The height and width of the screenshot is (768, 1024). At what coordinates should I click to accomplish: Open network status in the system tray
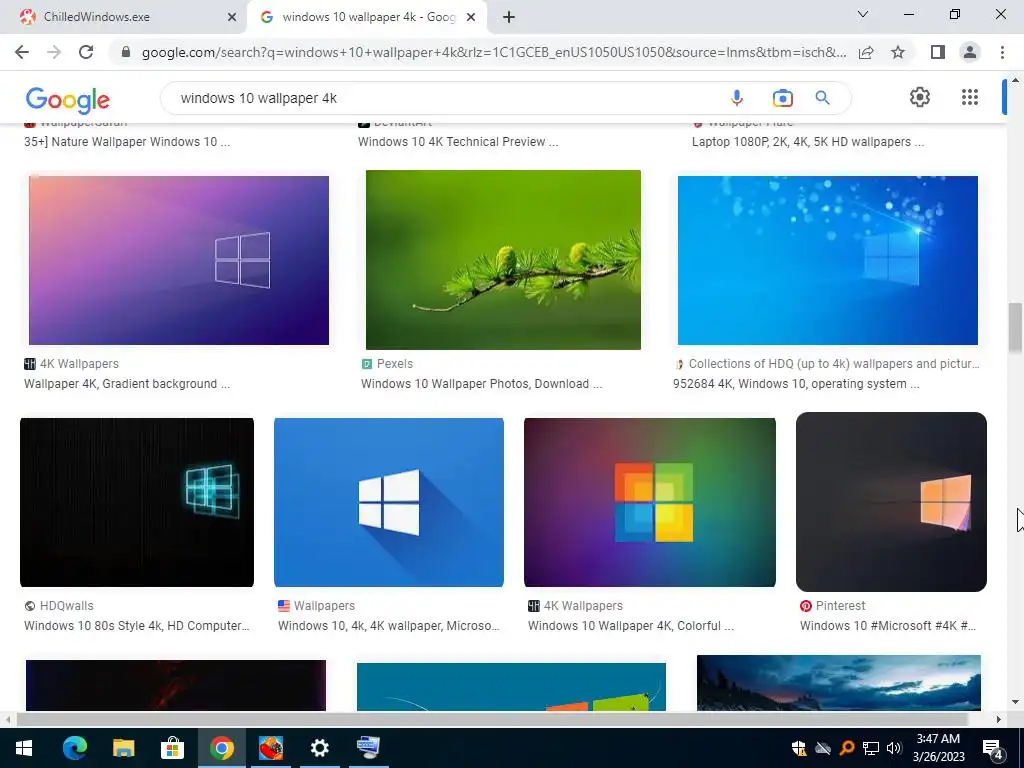(x=871, y=748)
